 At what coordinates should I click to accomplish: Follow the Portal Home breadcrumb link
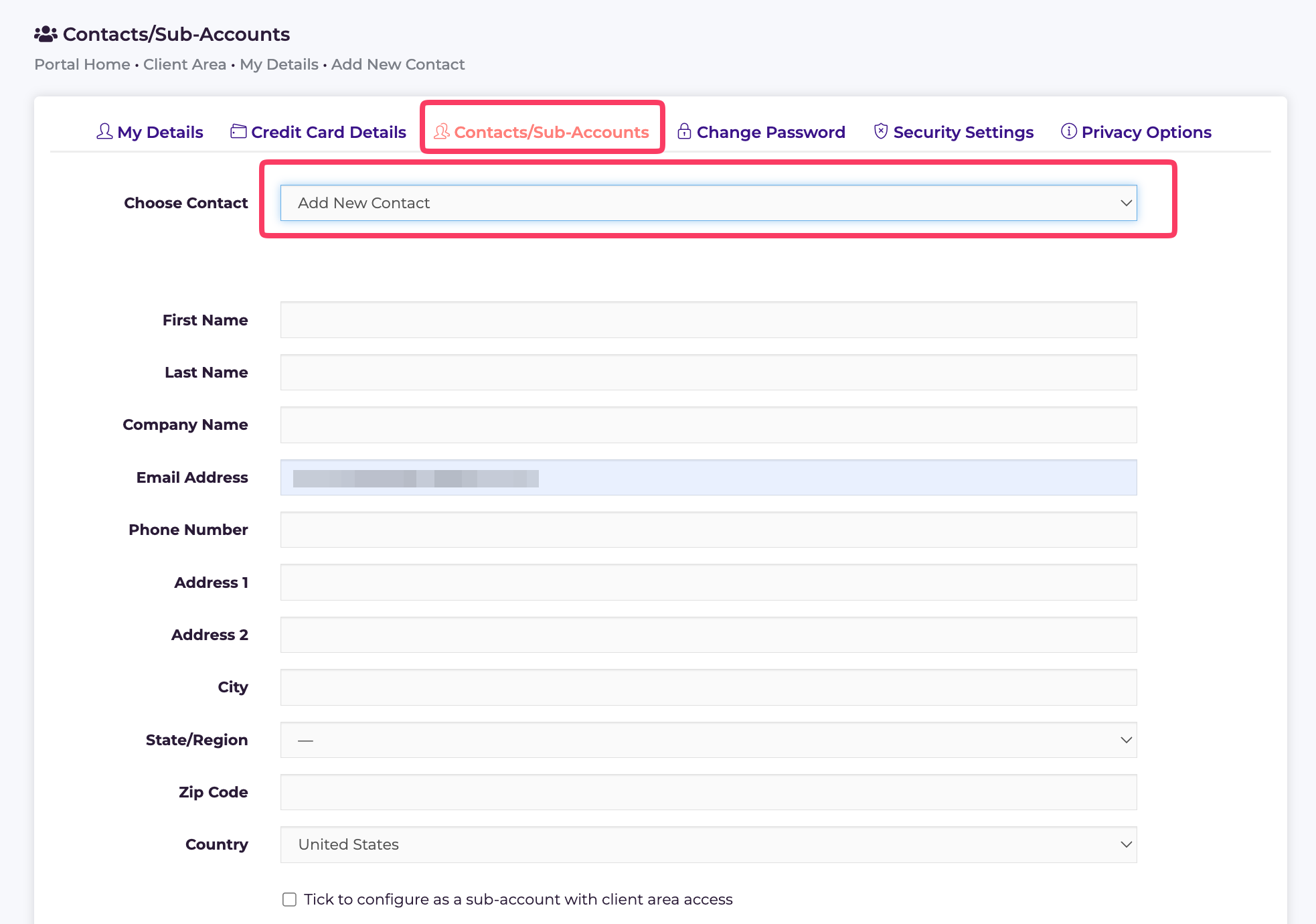[82, 64]
